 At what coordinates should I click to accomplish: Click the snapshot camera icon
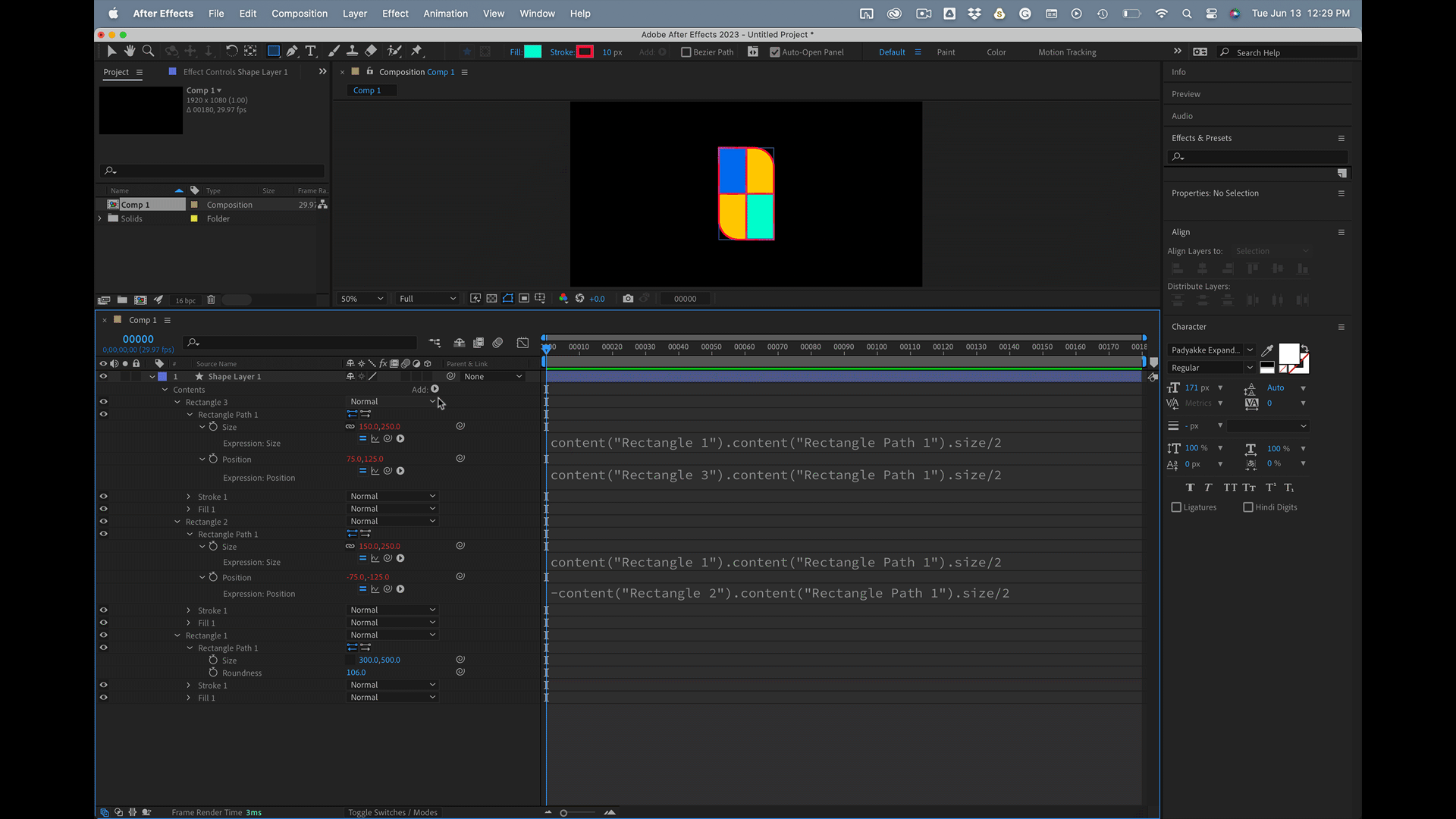628,299
